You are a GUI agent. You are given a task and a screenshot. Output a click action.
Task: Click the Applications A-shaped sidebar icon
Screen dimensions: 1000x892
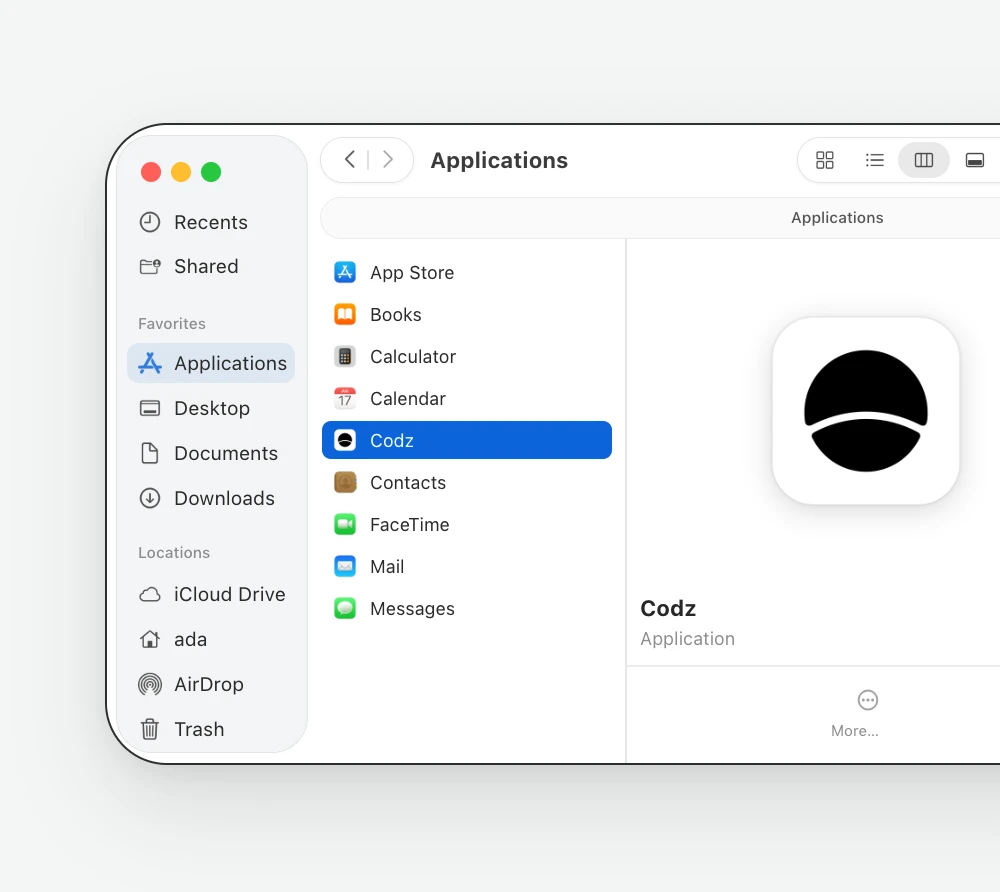(x=150, y=363)
